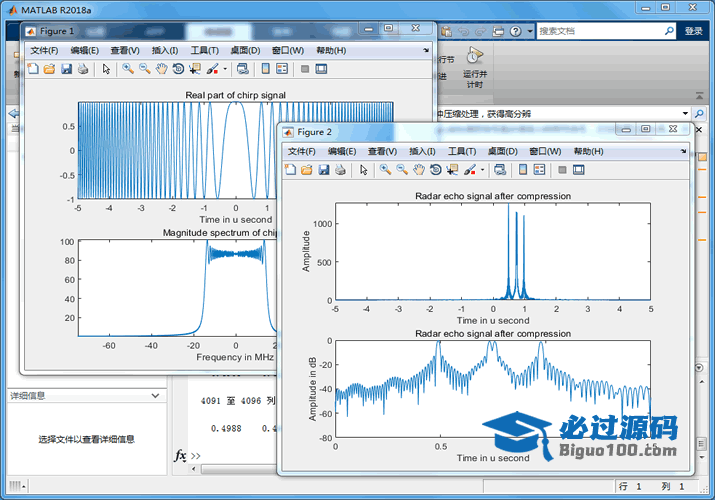Hide plot tools in Figure 1

tap(305, 69)
